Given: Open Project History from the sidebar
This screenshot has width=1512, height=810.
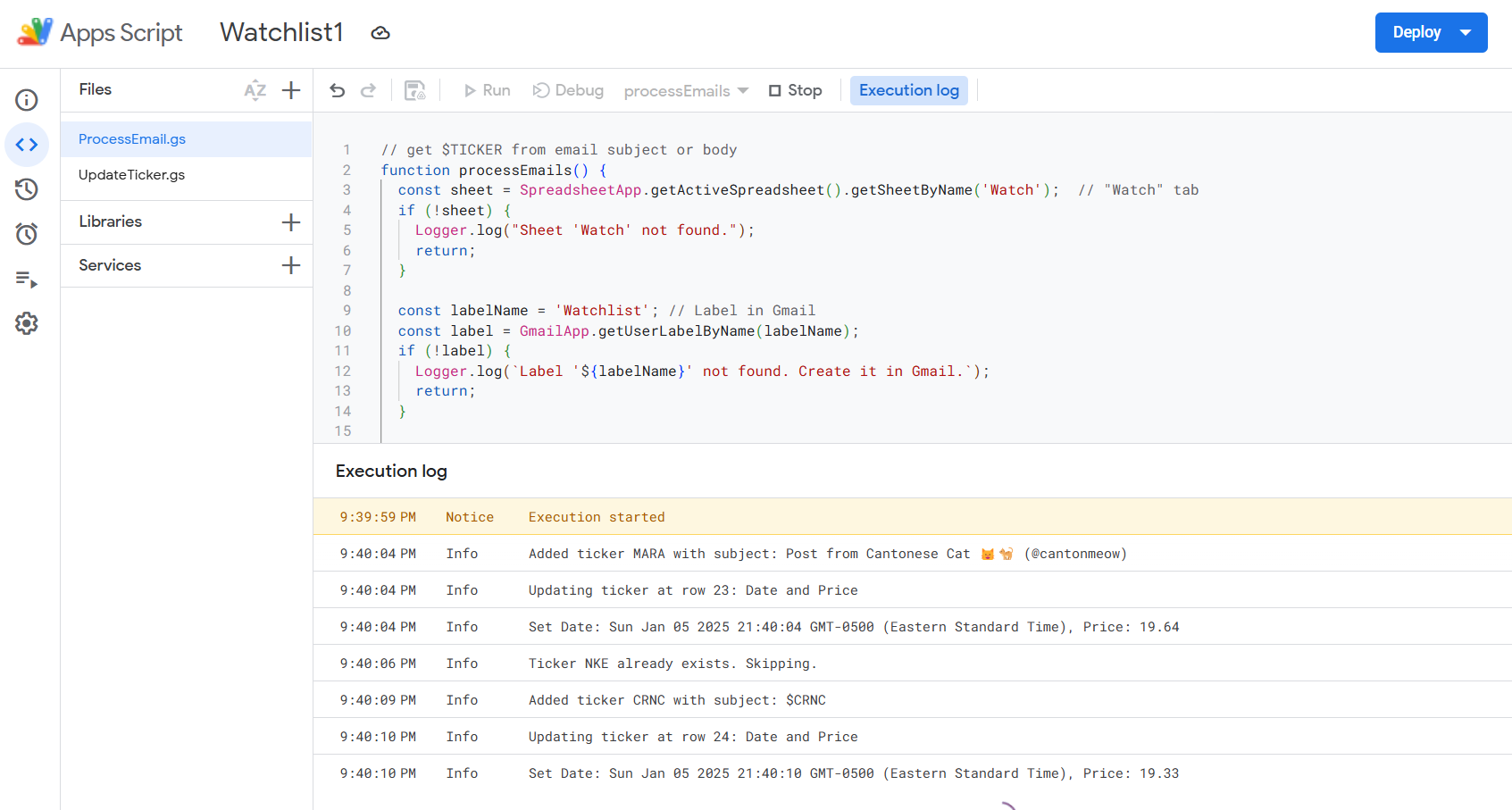Looking at the screenshot, I should [27, 189].
